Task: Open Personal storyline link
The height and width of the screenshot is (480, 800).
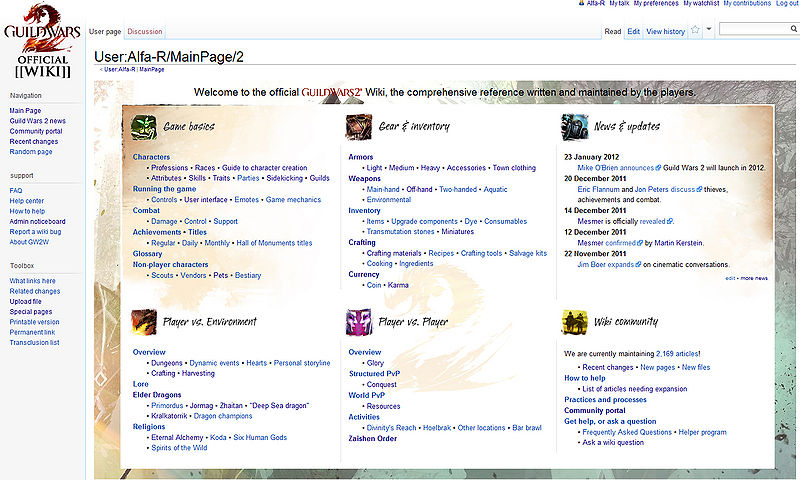Action: (x=302, y=363)
